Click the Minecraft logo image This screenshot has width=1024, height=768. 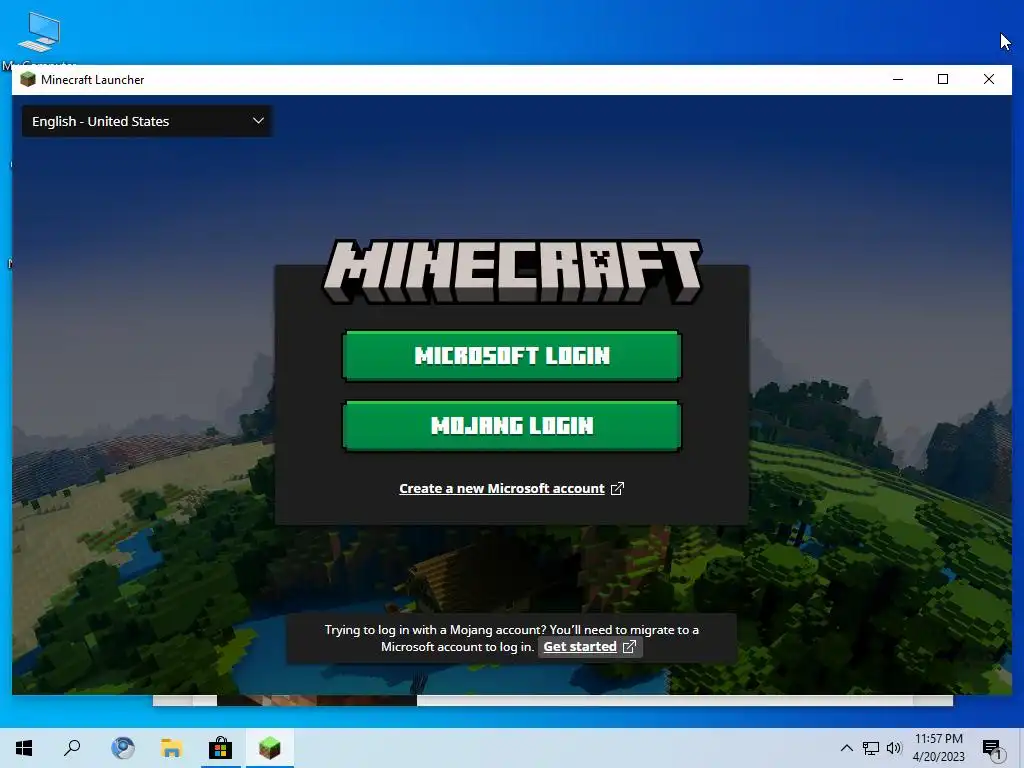(x=513, y=272)
